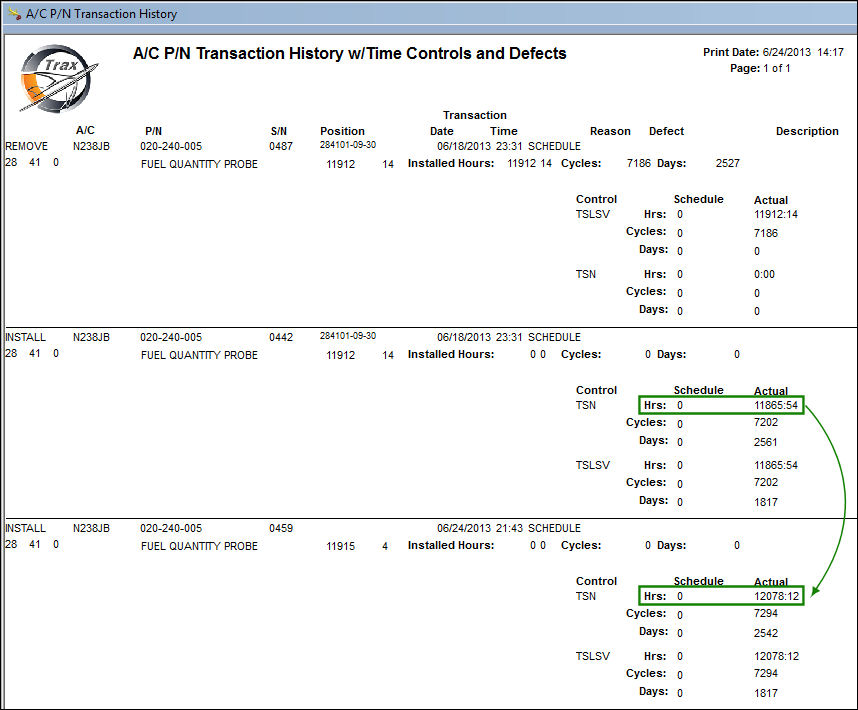858x710 pixels.
Task: Click the Page 1 of 1 indicator
Action: pos(760,68)
